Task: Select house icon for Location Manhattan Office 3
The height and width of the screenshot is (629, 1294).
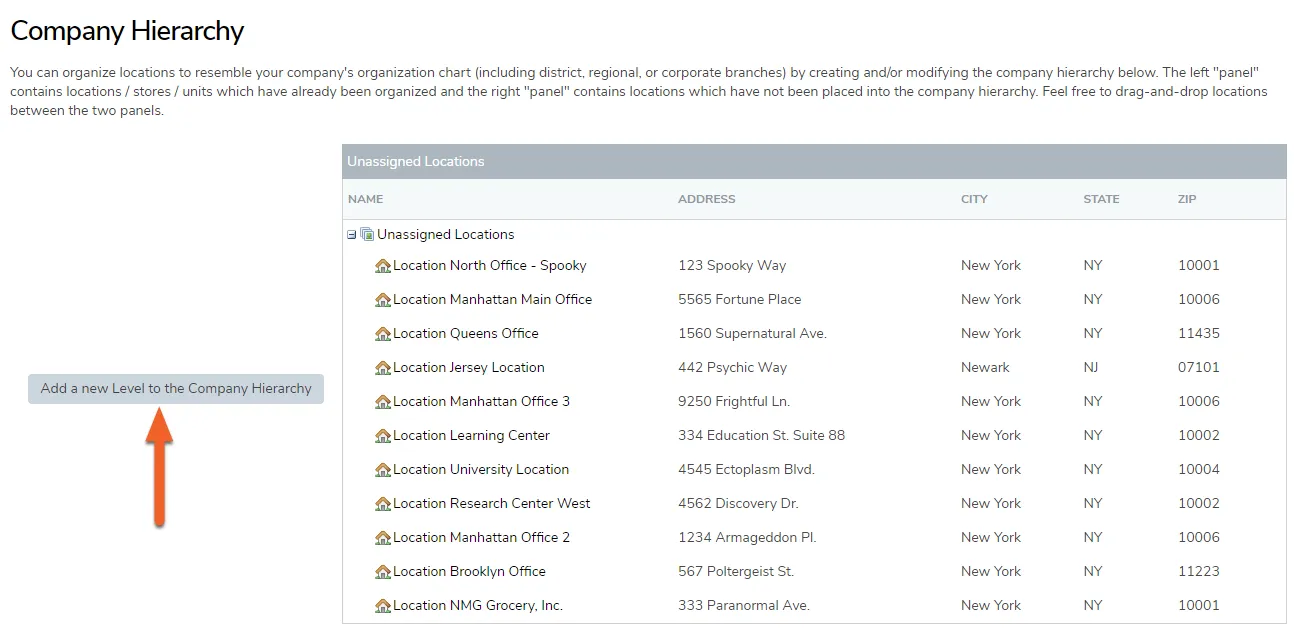Action: tap(383, 402)
